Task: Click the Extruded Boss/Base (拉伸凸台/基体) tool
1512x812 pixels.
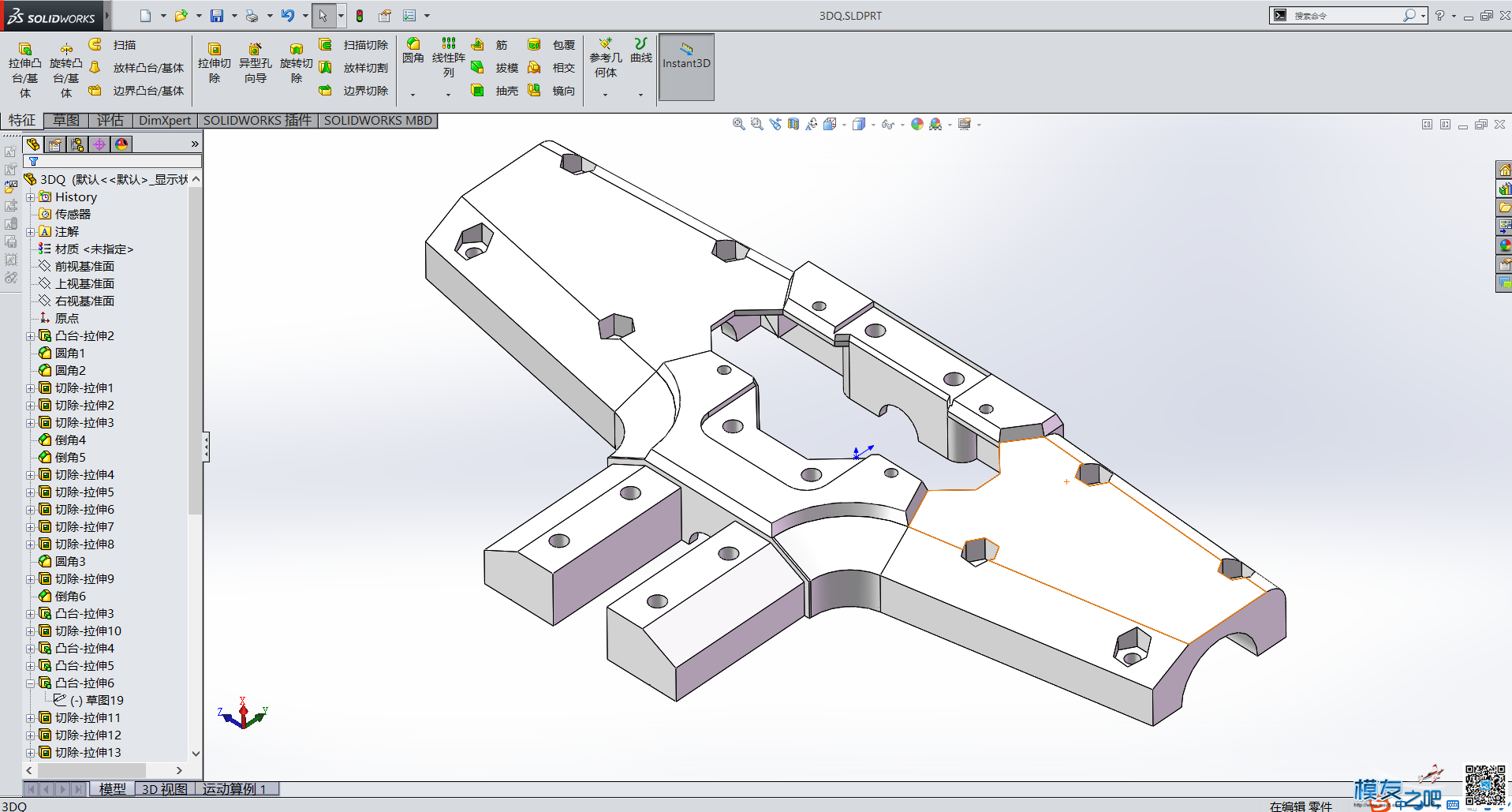Action: click(x=24, y=70)
